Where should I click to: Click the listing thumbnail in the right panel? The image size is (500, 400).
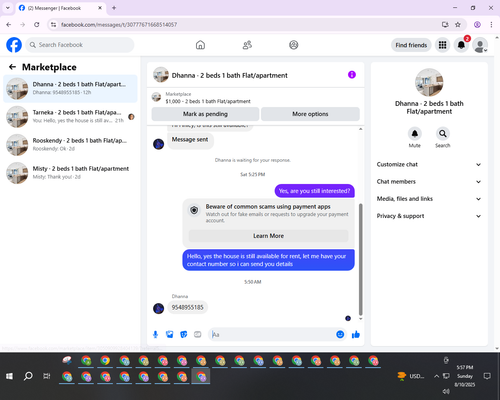429,82
